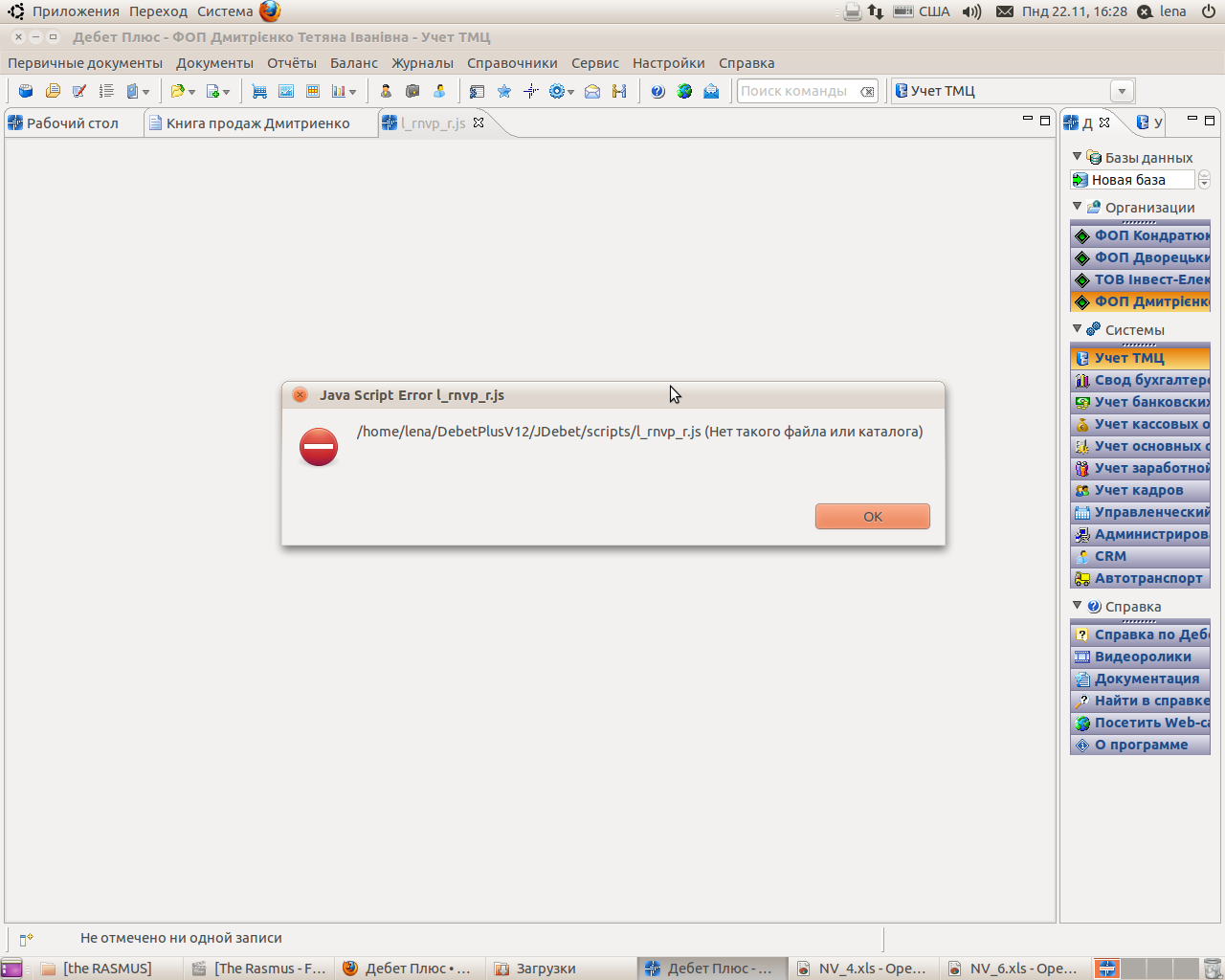
Task: Switch to NV_4.xls taskbar window
Action: (864, 969)
